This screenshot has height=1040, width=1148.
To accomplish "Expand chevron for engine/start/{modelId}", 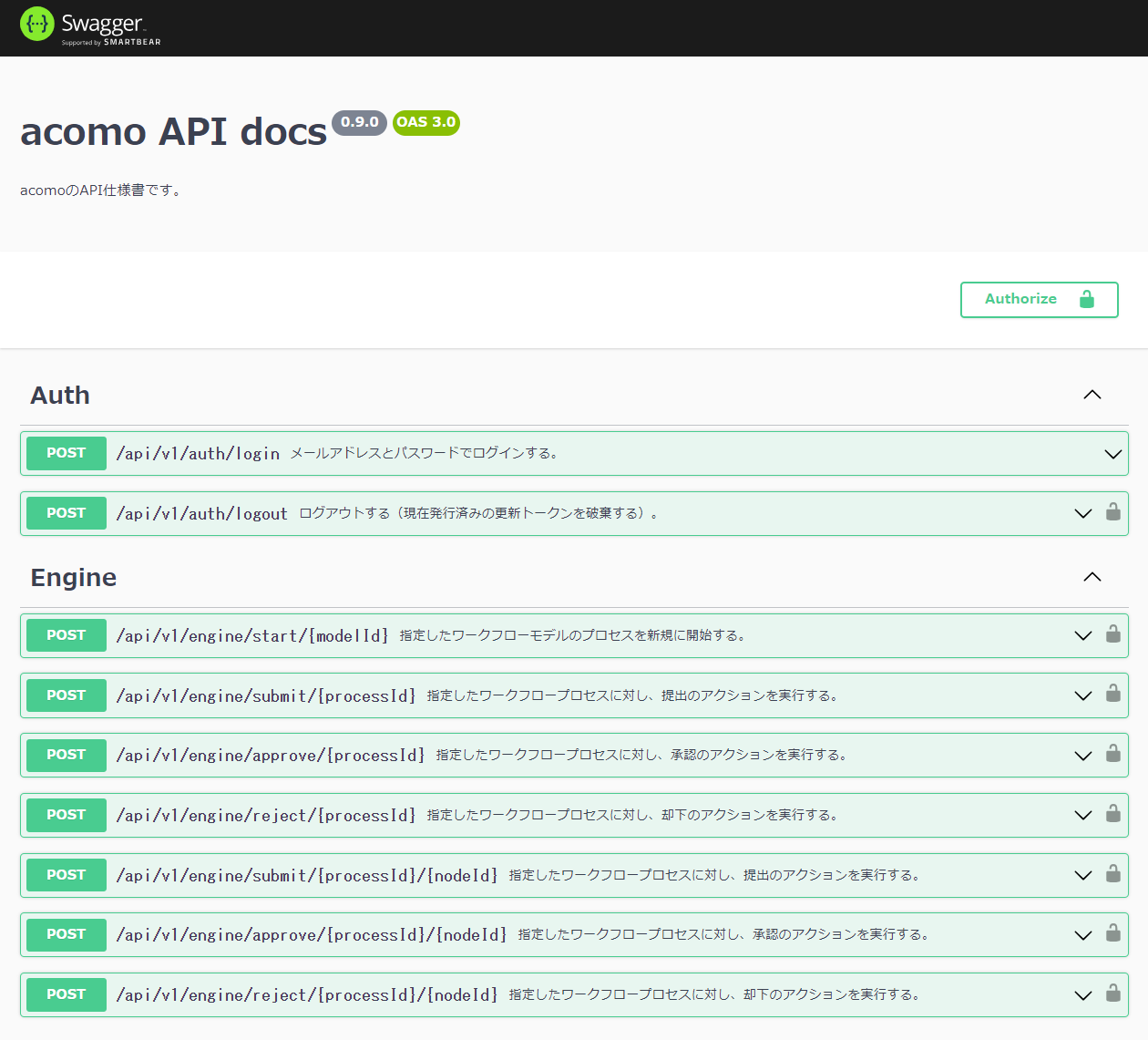I will 1082,635.
